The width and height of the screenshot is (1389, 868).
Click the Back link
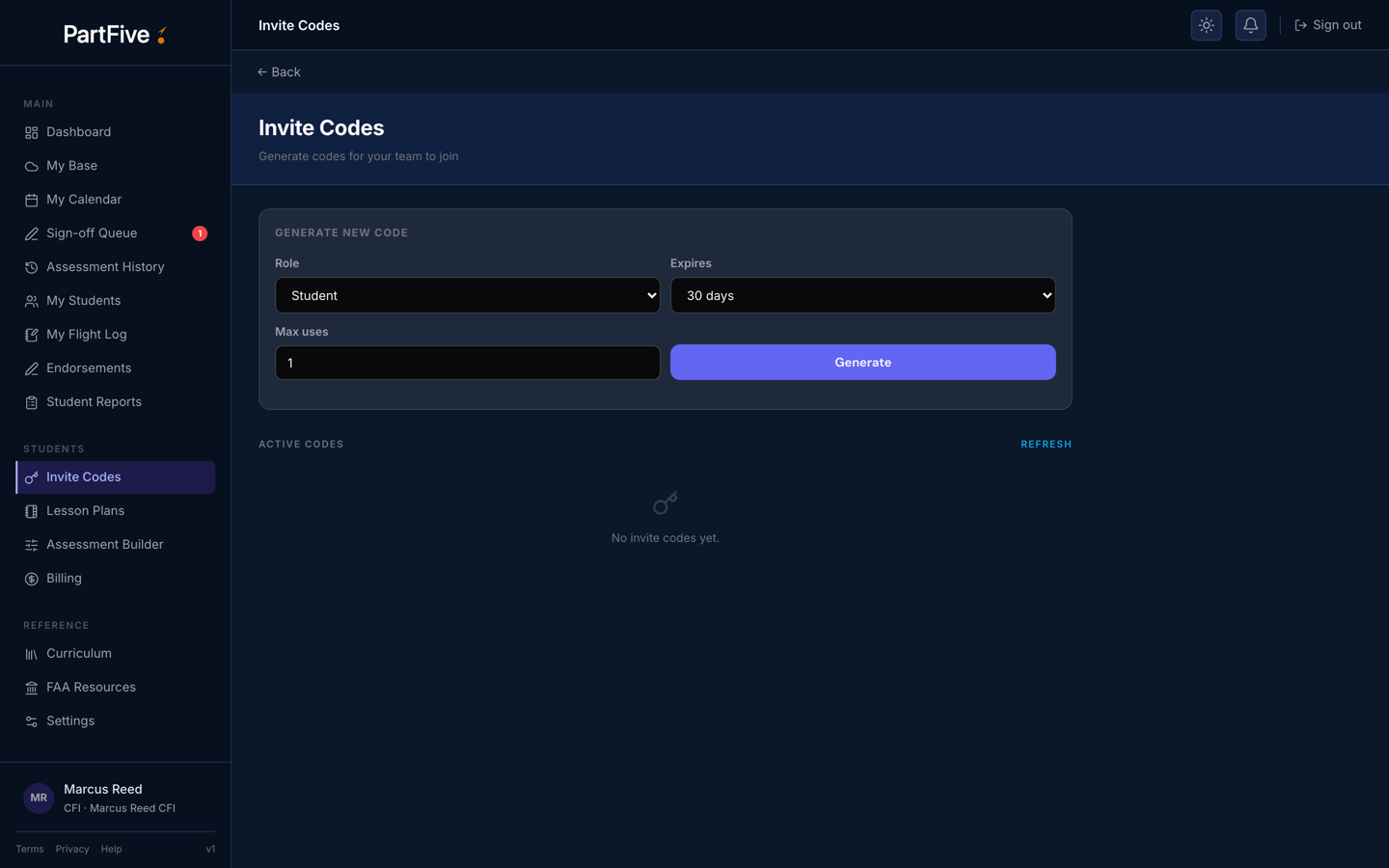(279, 72)
